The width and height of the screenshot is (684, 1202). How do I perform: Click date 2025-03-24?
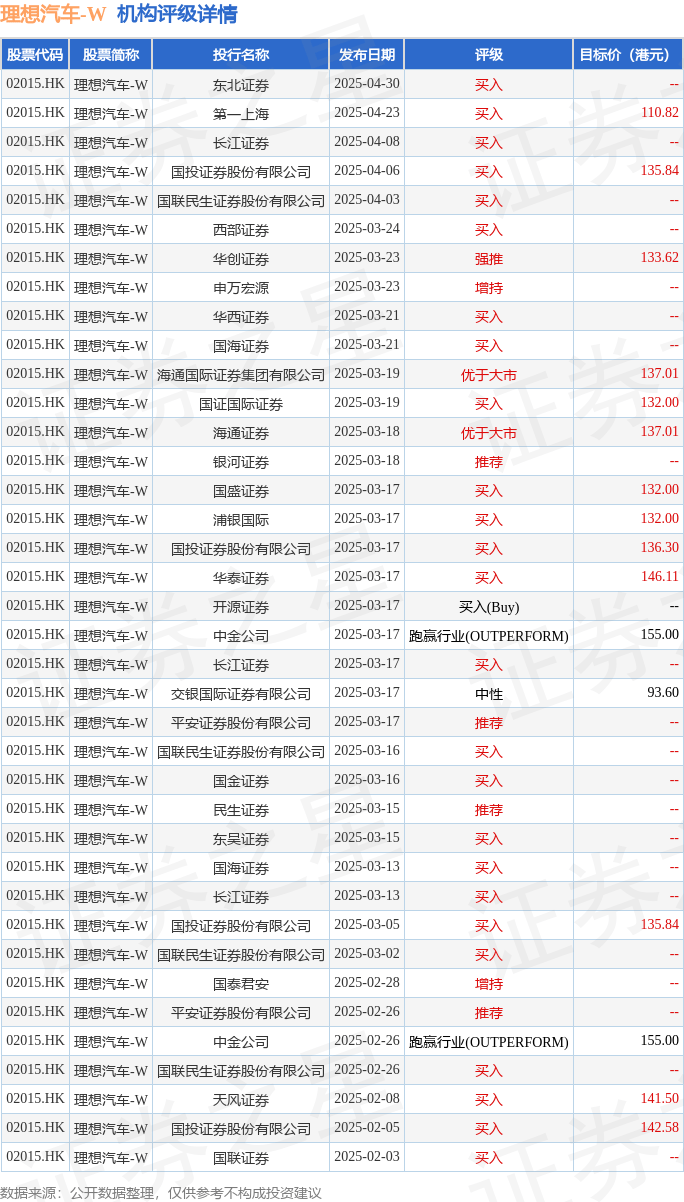[367, 229]
